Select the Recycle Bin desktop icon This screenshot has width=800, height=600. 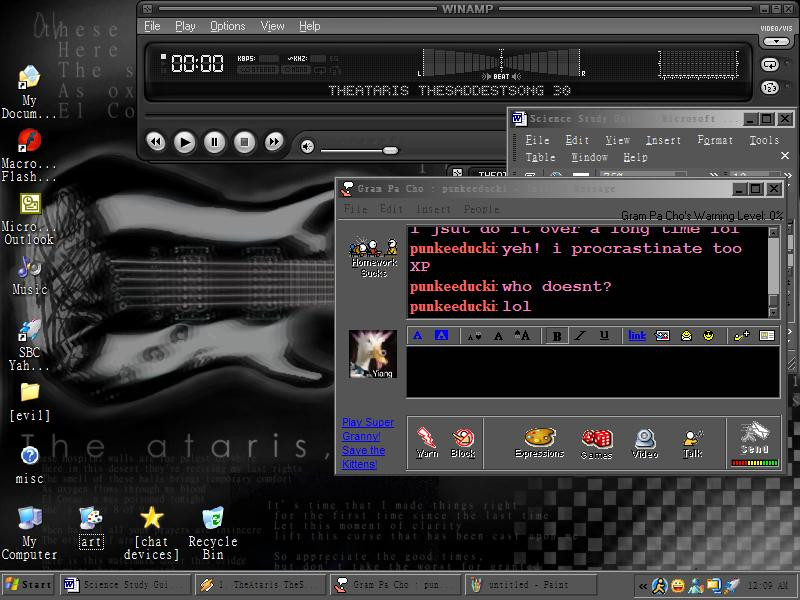(213, 533)
